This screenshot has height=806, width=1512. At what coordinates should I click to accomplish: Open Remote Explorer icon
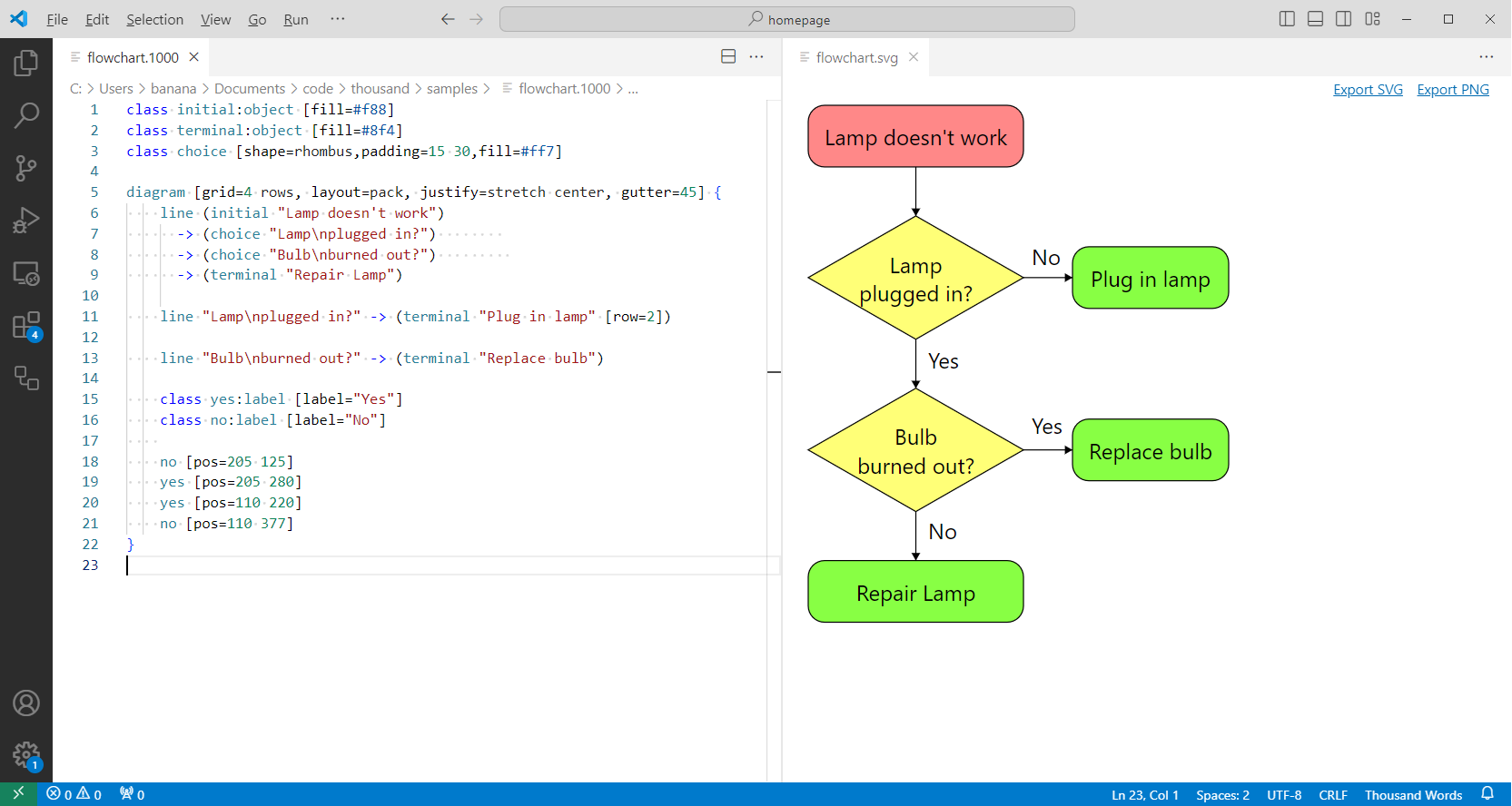[x=26, y=273]
